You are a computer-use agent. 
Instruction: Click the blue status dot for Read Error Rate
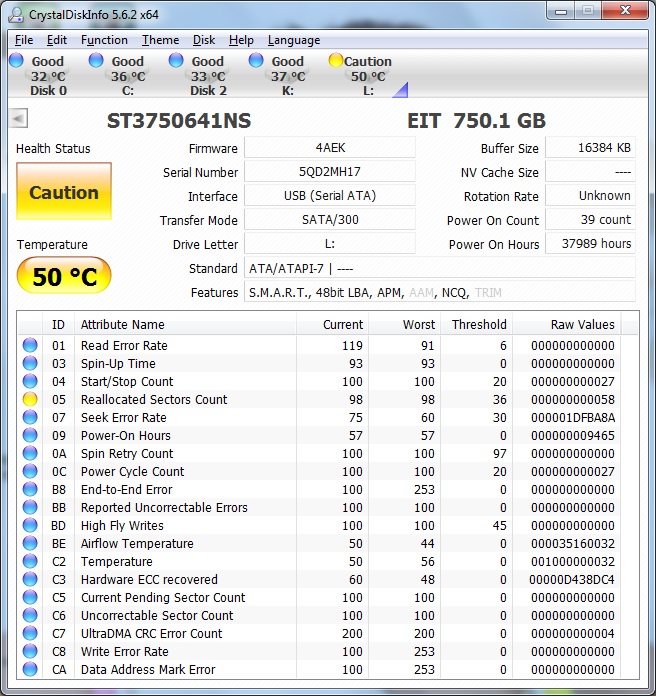pyautogui.click(x=30, y=345)
